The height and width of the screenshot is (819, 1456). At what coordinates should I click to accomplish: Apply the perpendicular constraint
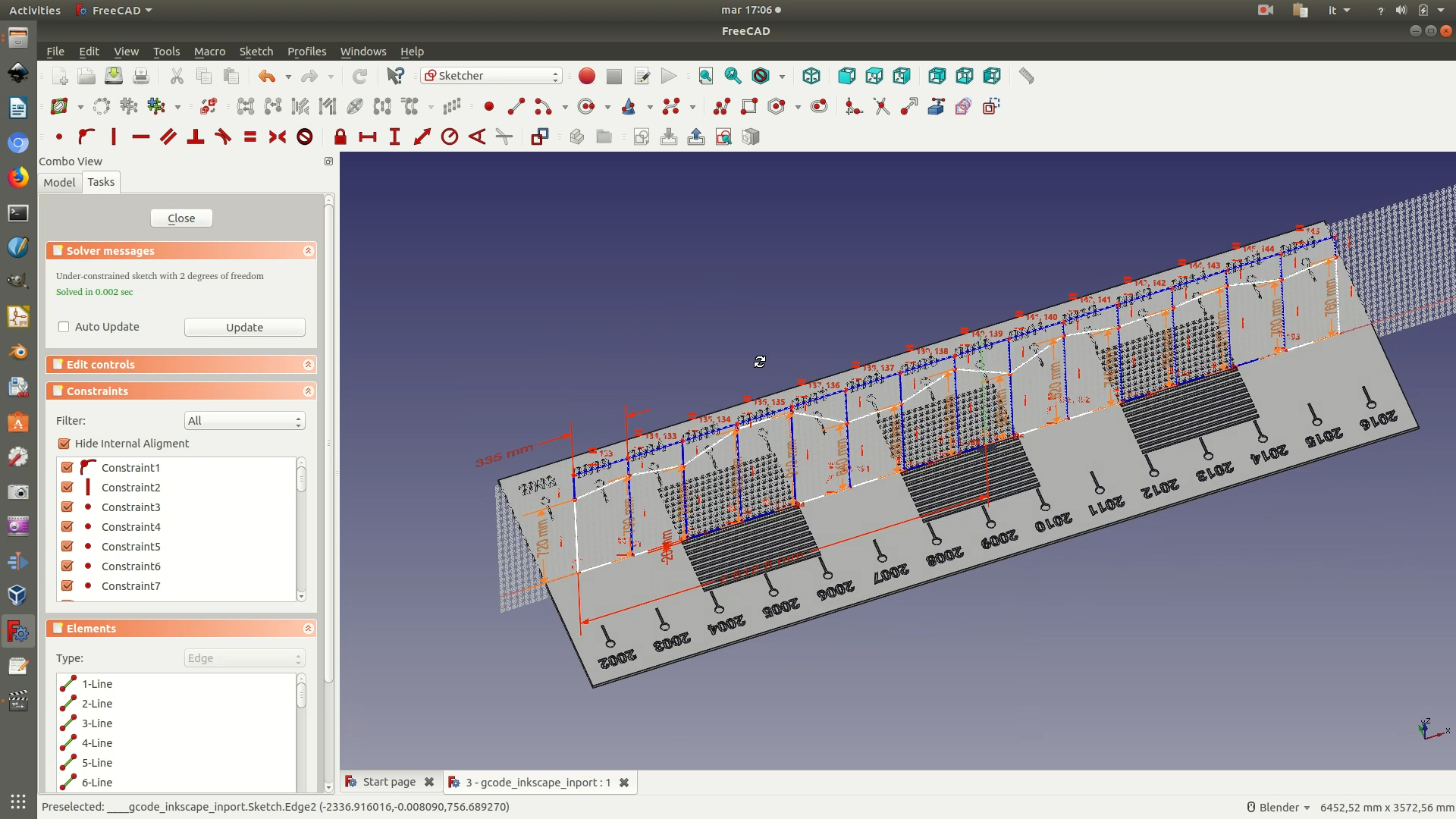tap(196, 137)
